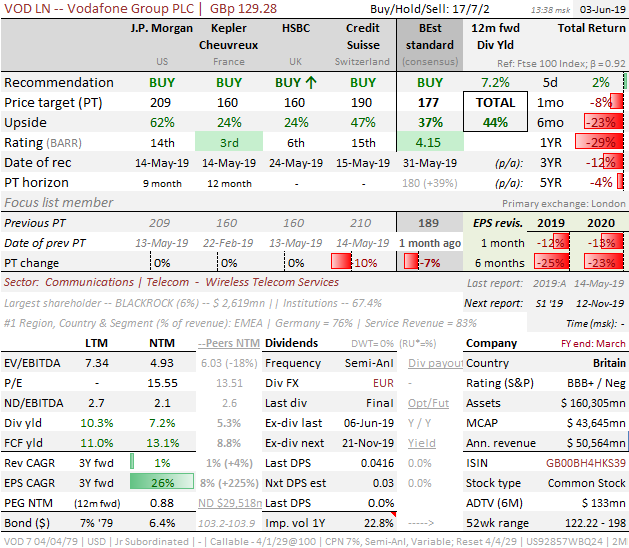Image resolution: width=629 pixels, height=548 pixels.
Task: Select 52wk range 122.22 - 198
Action: pyautogui.click(x=595, y=523)
